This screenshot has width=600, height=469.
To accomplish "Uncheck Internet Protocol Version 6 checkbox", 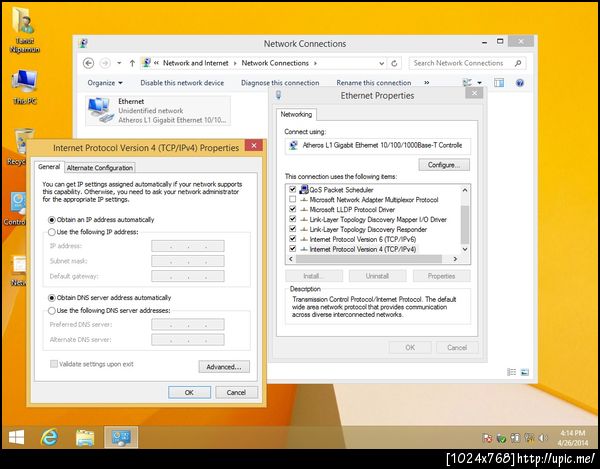I will tap(293, 239).
